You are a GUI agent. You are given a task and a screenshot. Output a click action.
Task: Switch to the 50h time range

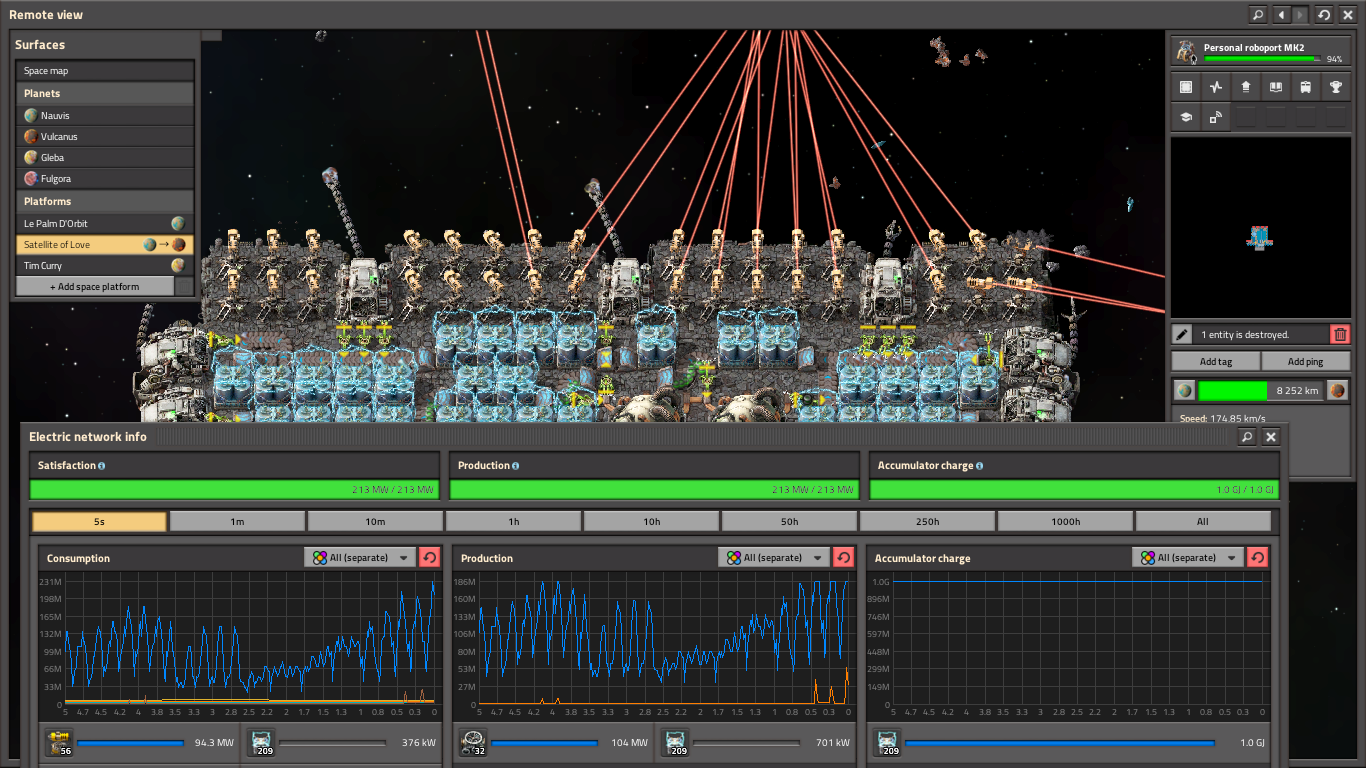789,521
